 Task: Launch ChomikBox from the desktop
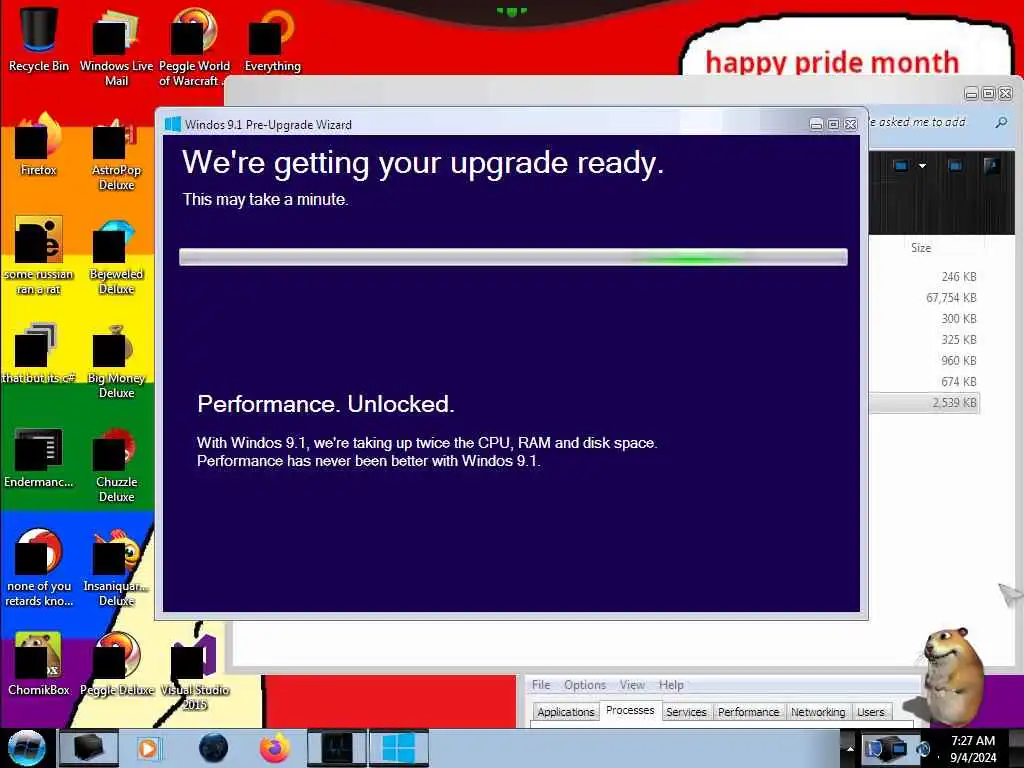click(x=38, y=663)
